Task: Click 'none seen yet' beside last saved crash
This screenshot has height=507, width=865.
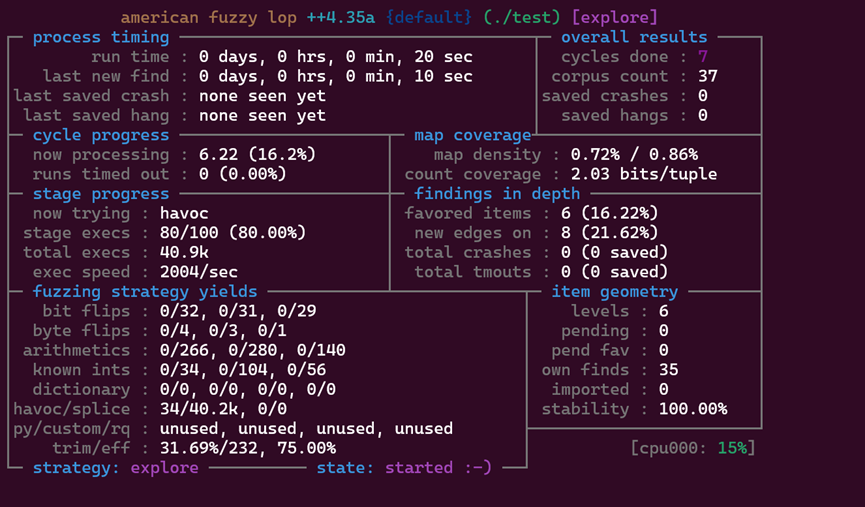Action: (263, 96)
